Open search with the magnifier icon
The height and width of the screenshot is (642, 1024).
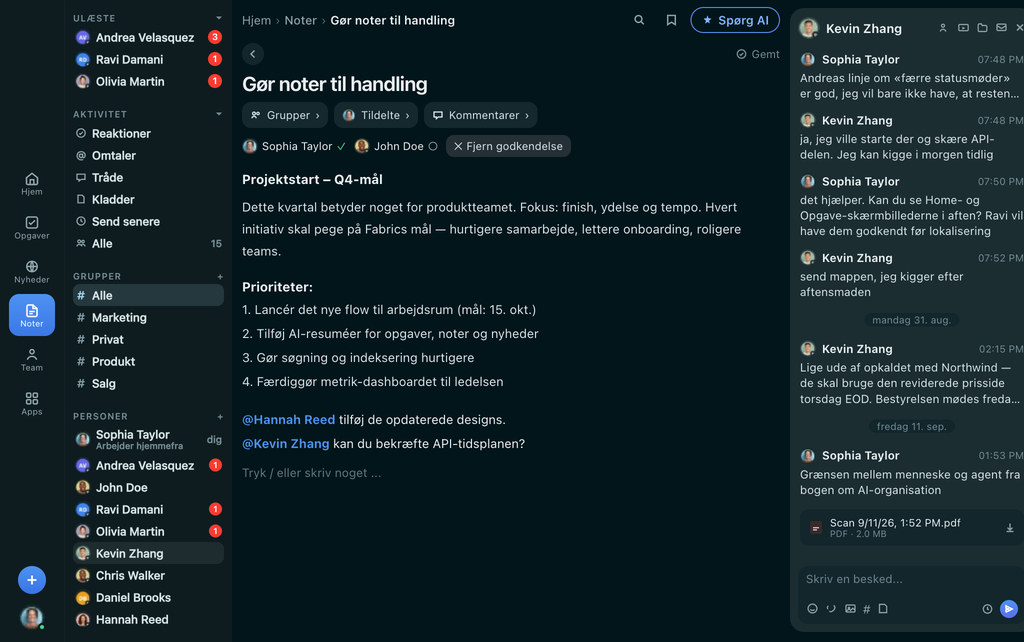pos(639,20)
